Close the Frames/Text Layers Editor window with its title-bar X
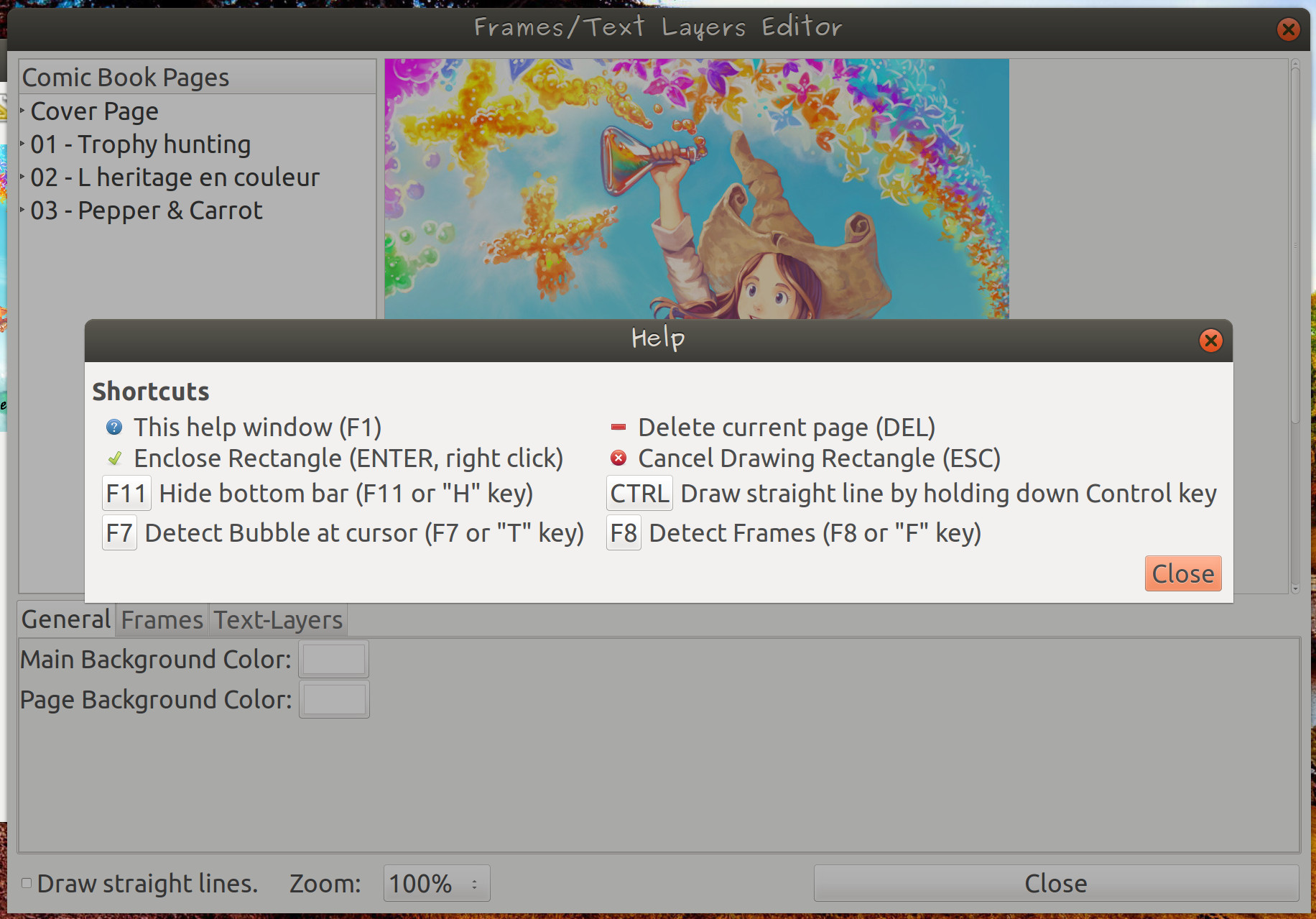 pos(1289,29)
